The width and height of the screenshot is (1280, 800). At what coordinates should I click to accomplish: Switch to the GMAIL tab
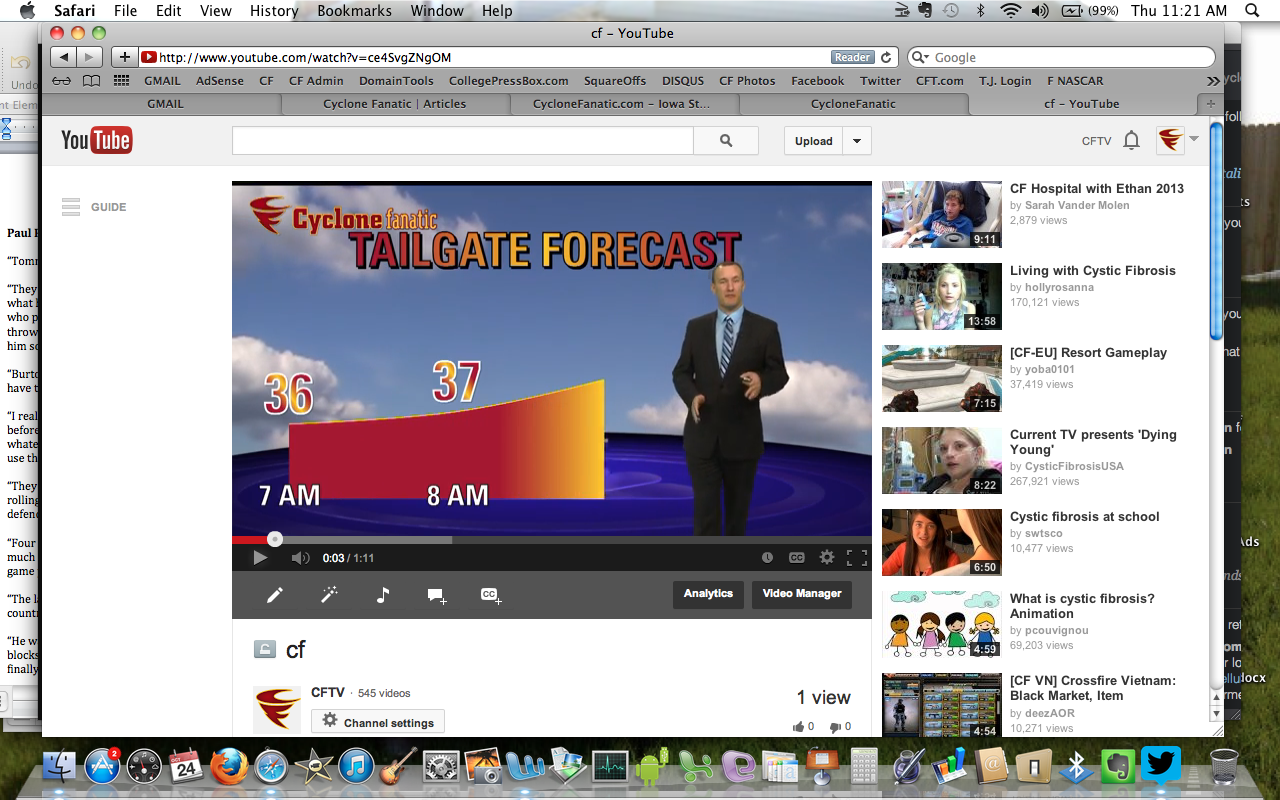165,103
